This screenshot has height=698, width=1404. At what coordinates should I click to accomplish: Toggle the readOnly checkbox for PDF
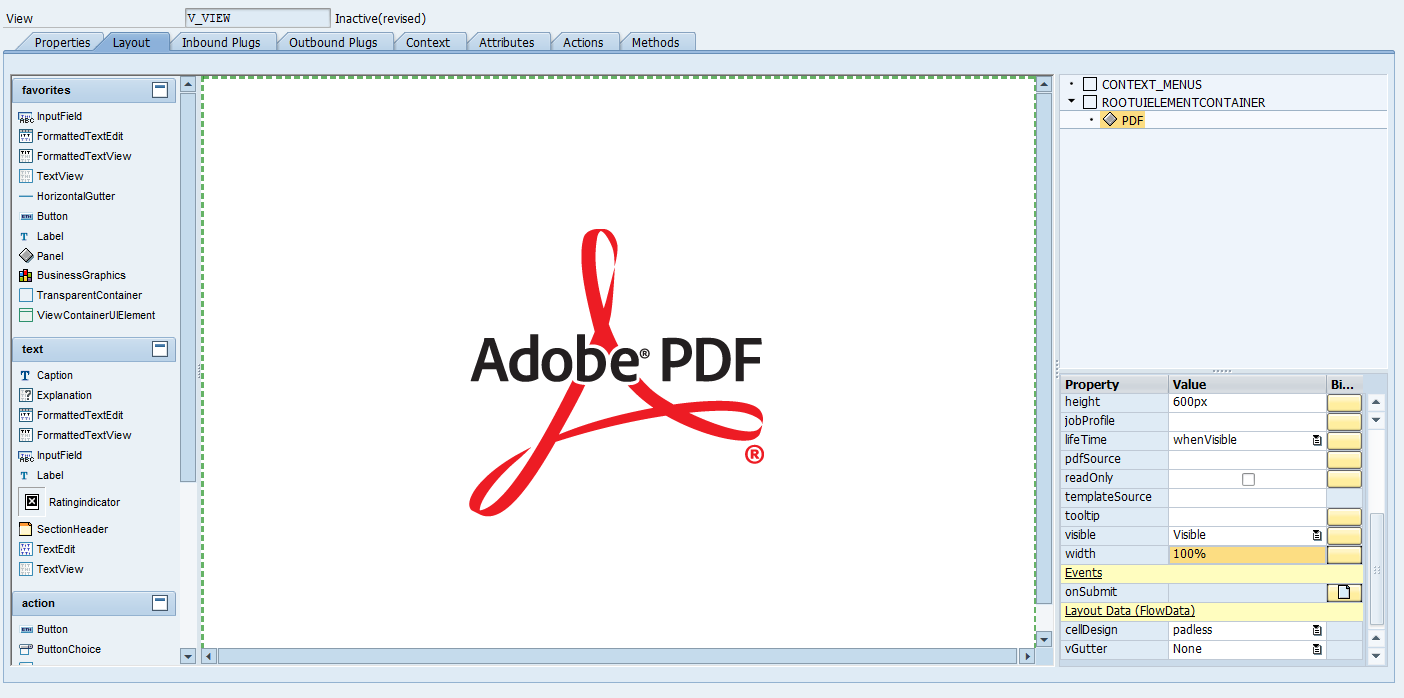[x=1246, y=478]
